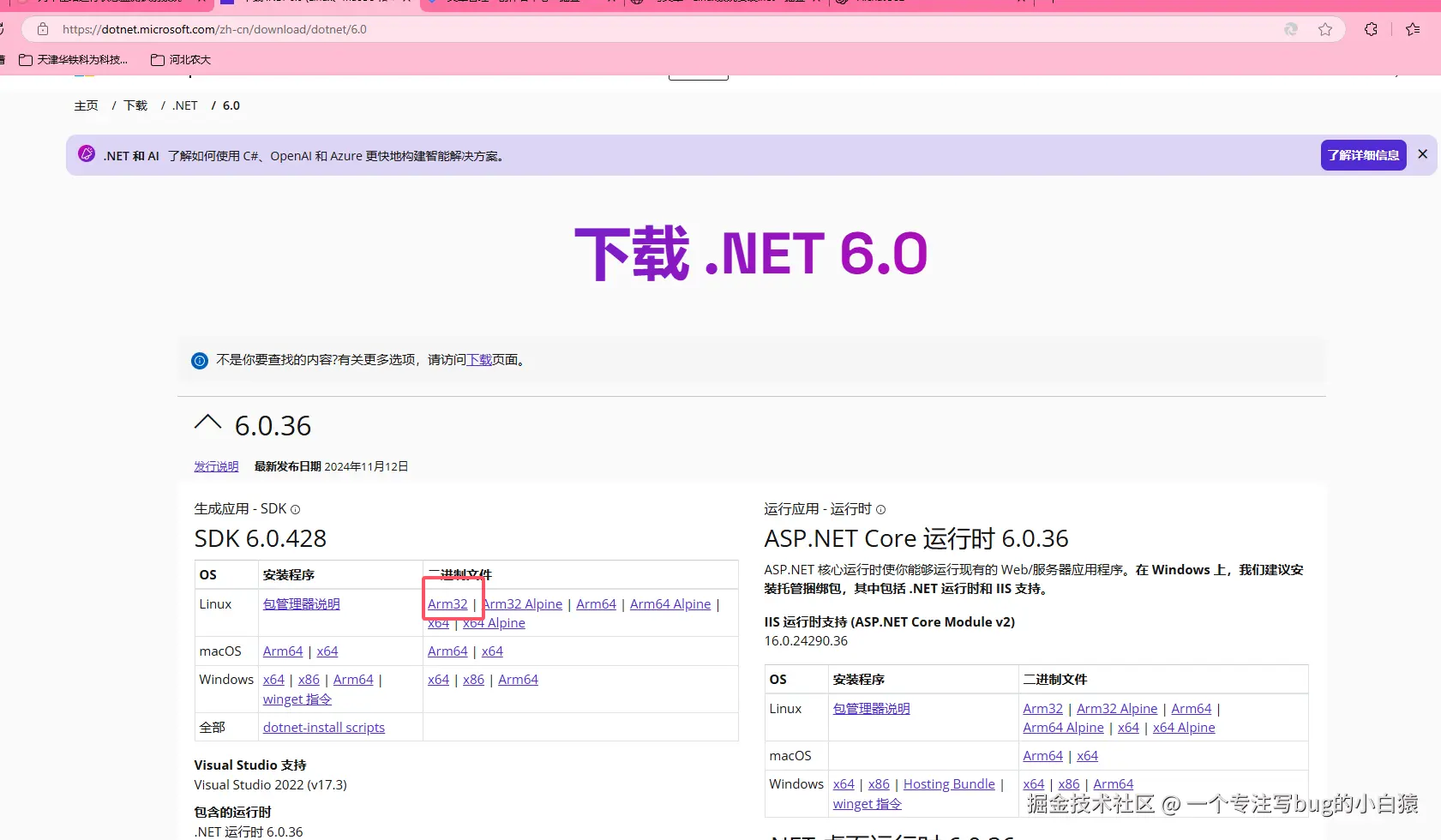The image size is (1441, 840).
Task: Download SDK Linux Arm64 Alpine binary
Action: [670, 604]
